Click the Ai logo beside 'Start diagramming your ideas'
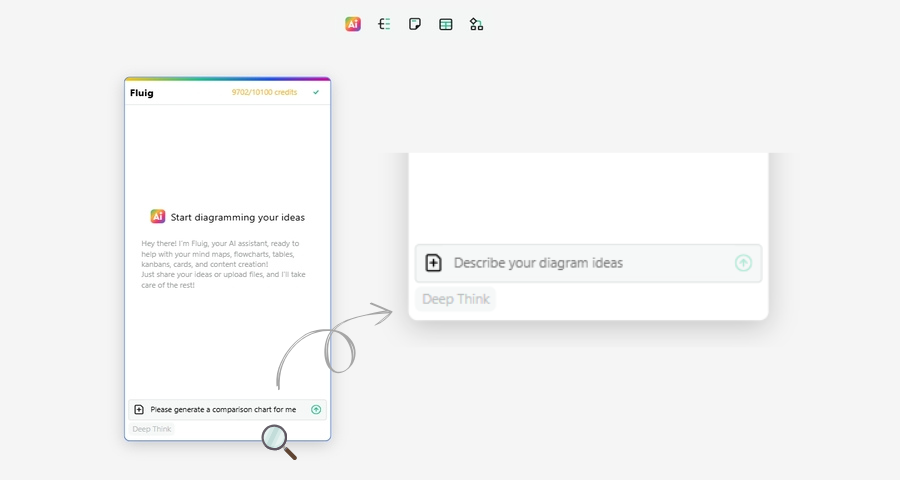 click(x=158, y=216)
